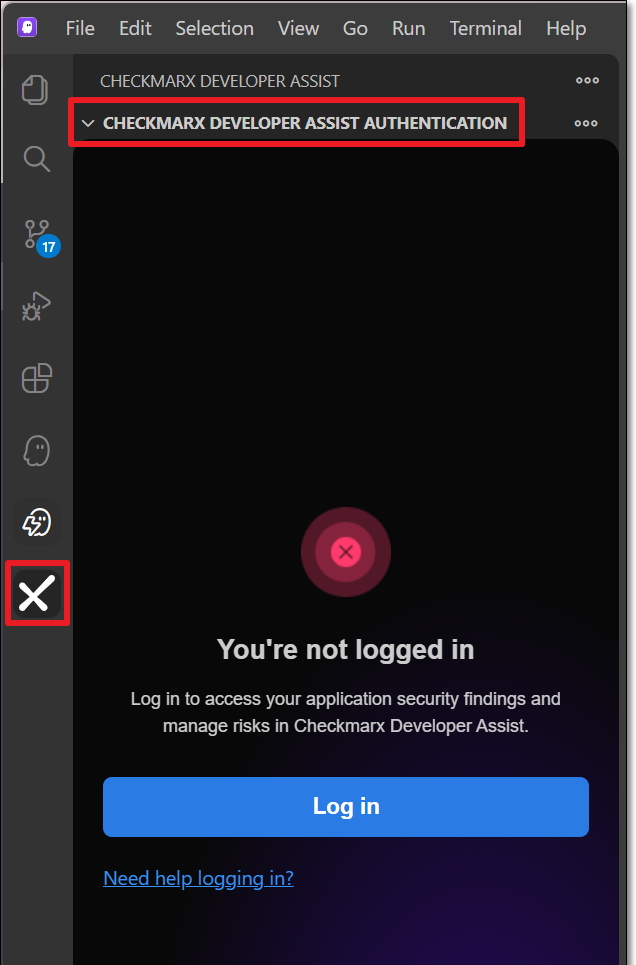Open the Help menu
636x965 pixels.
[566, 28]
